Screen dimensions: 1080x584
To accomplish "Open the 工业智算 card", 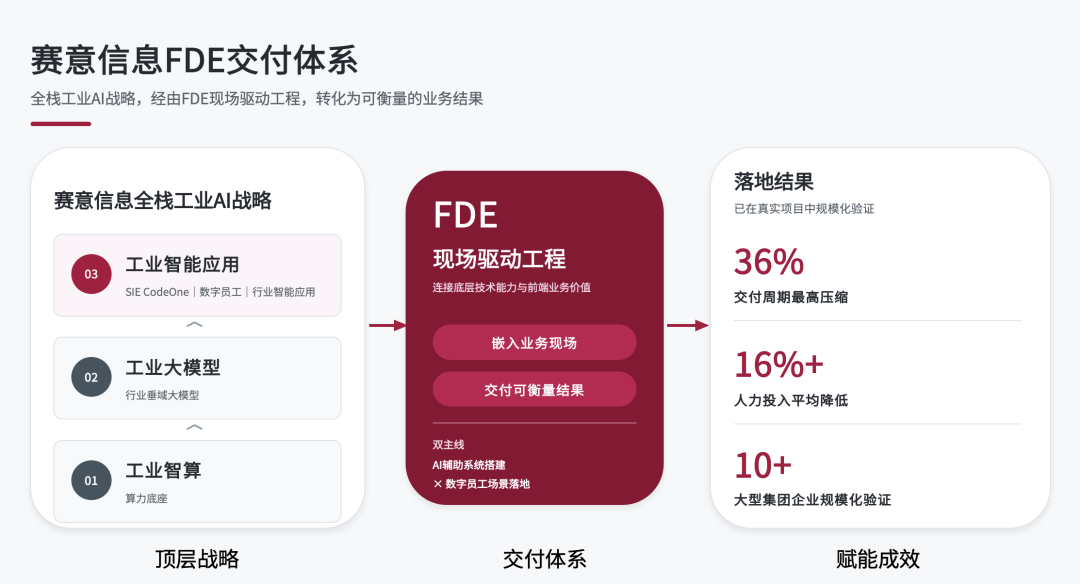I will (x=198, y=481).
